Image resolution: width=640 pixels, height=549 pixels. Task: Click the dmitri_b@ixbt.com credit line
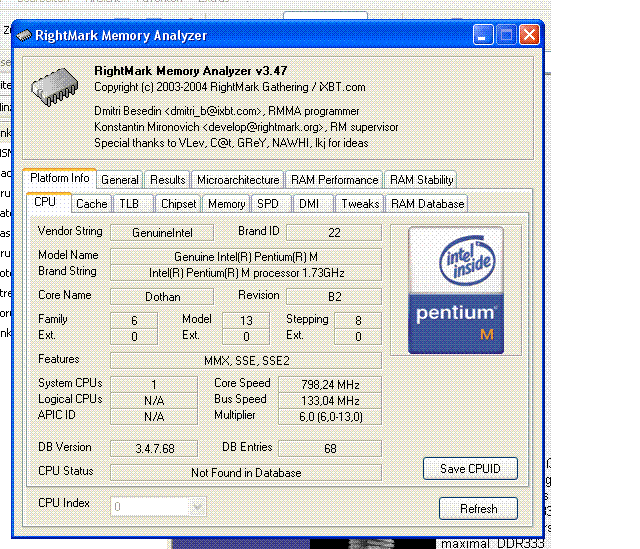click(x=227, y=111)
